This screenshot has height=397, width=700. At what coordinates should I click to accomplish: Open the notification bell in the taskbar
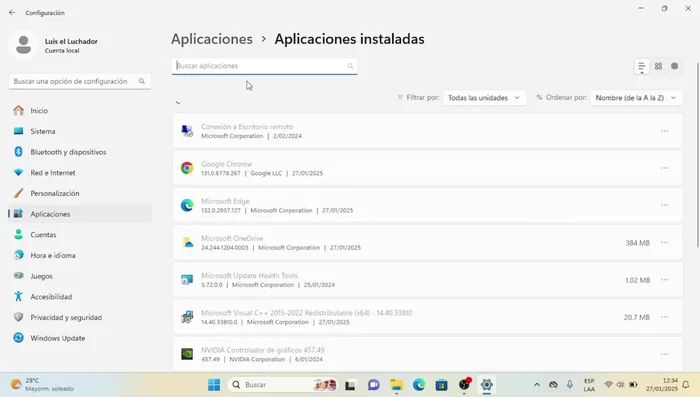[686, 384]
